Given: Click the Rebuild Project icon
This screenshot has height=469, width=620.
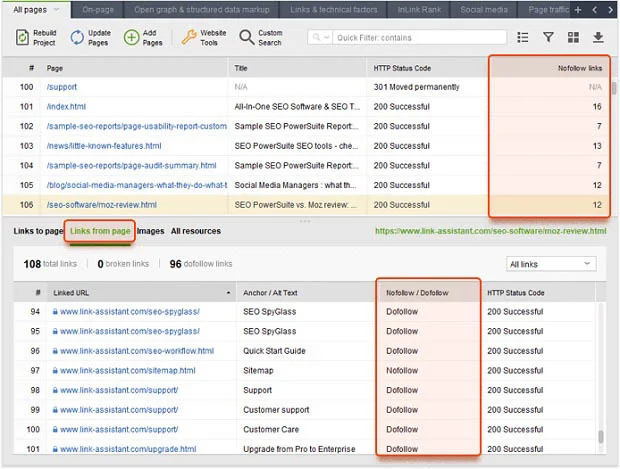Looking at the screenshot, I should (23, 37).
